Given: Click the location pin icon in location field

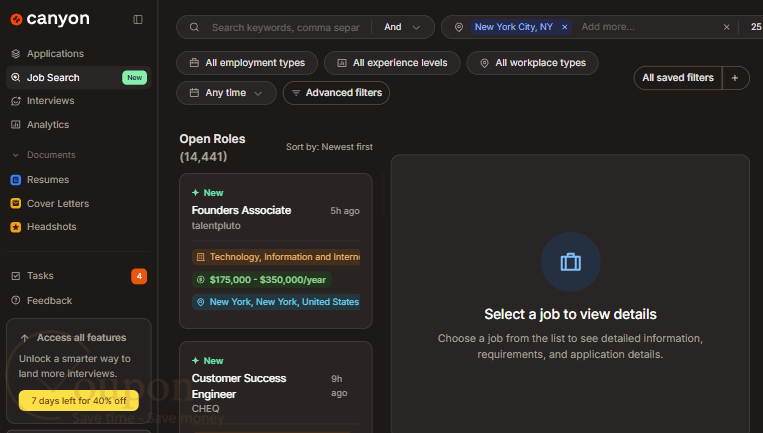Looking at the screenshot, I should tap(459, 27).
